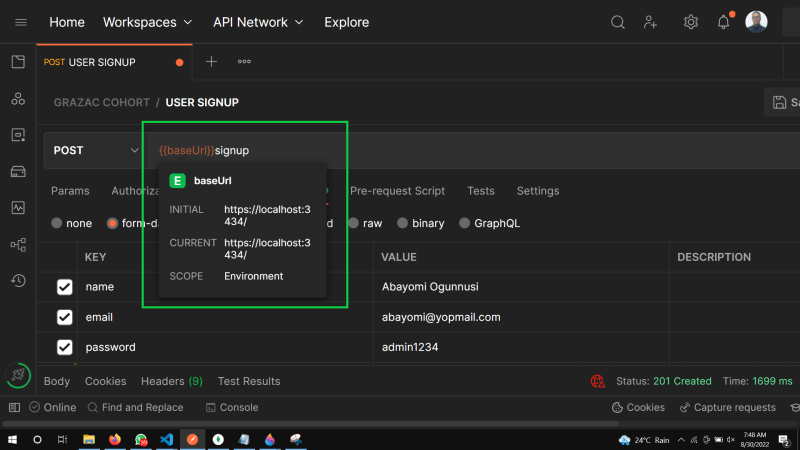Open History sidebar icon
The width and height of the screenshot is (800, 450).
[x=18, y=281]
